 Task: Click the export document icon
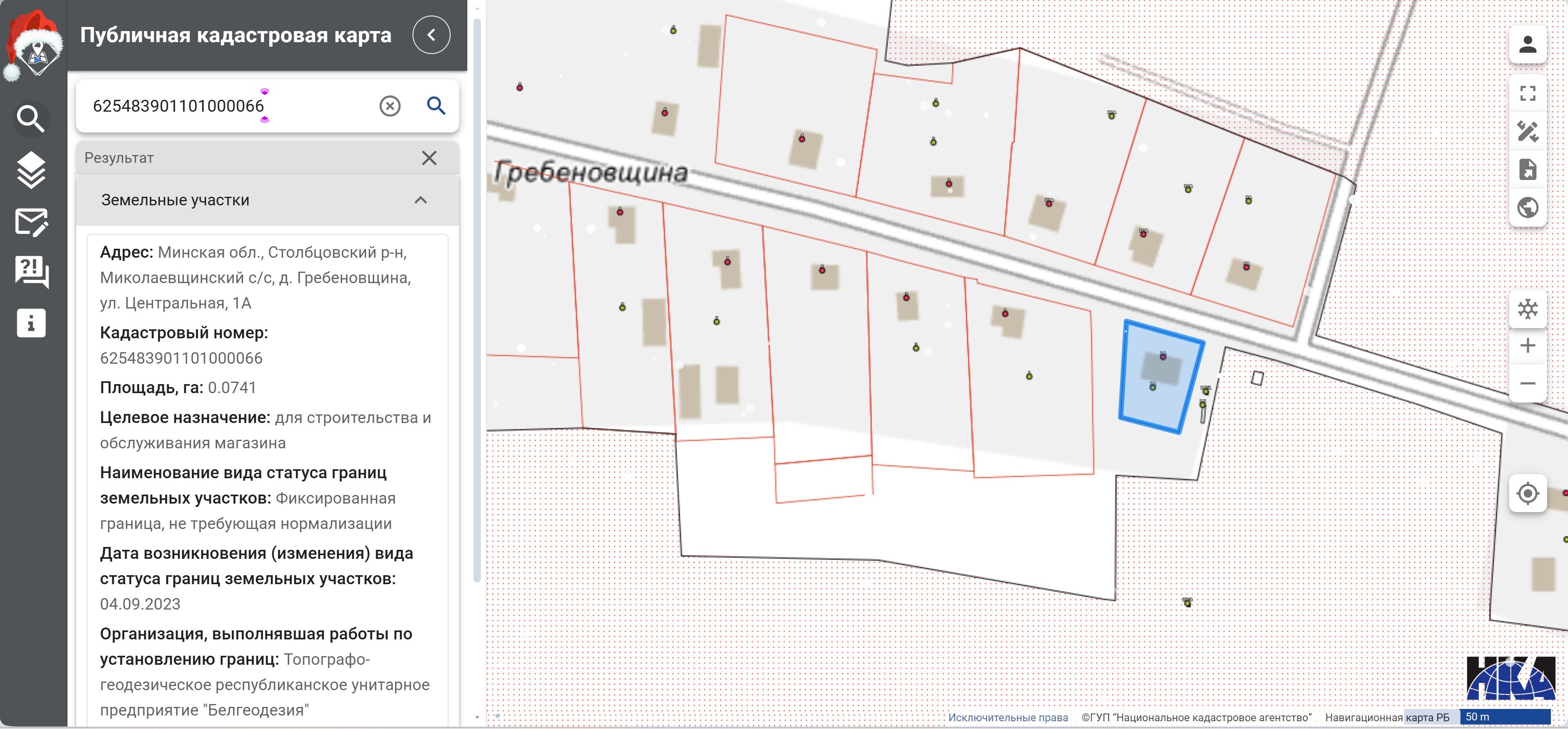1527,169
